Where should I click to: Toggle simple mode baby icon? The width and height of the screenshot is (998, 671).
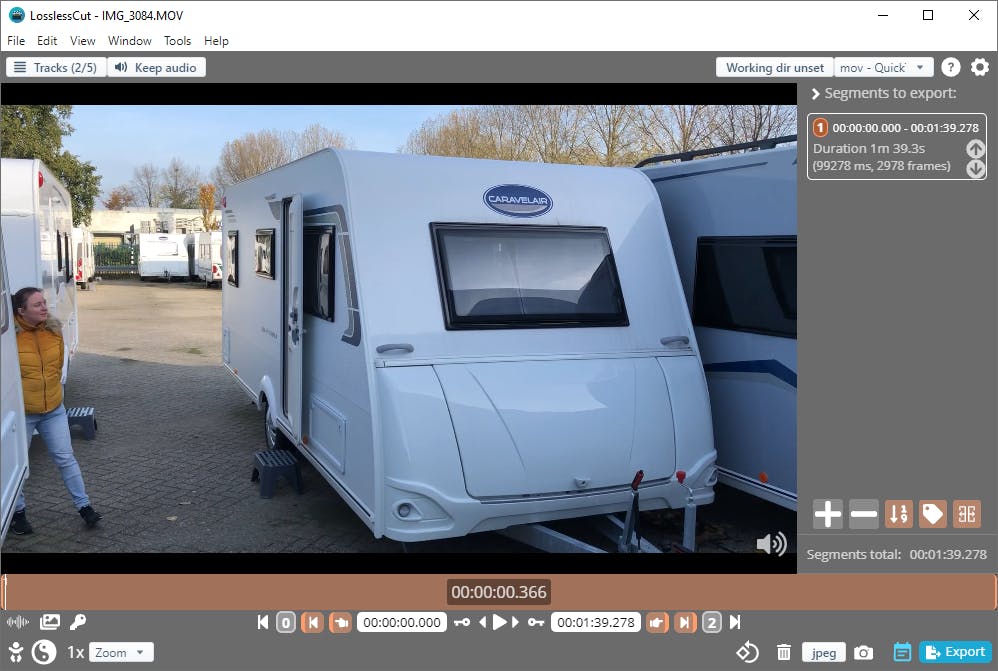click(x=16, y=652)
